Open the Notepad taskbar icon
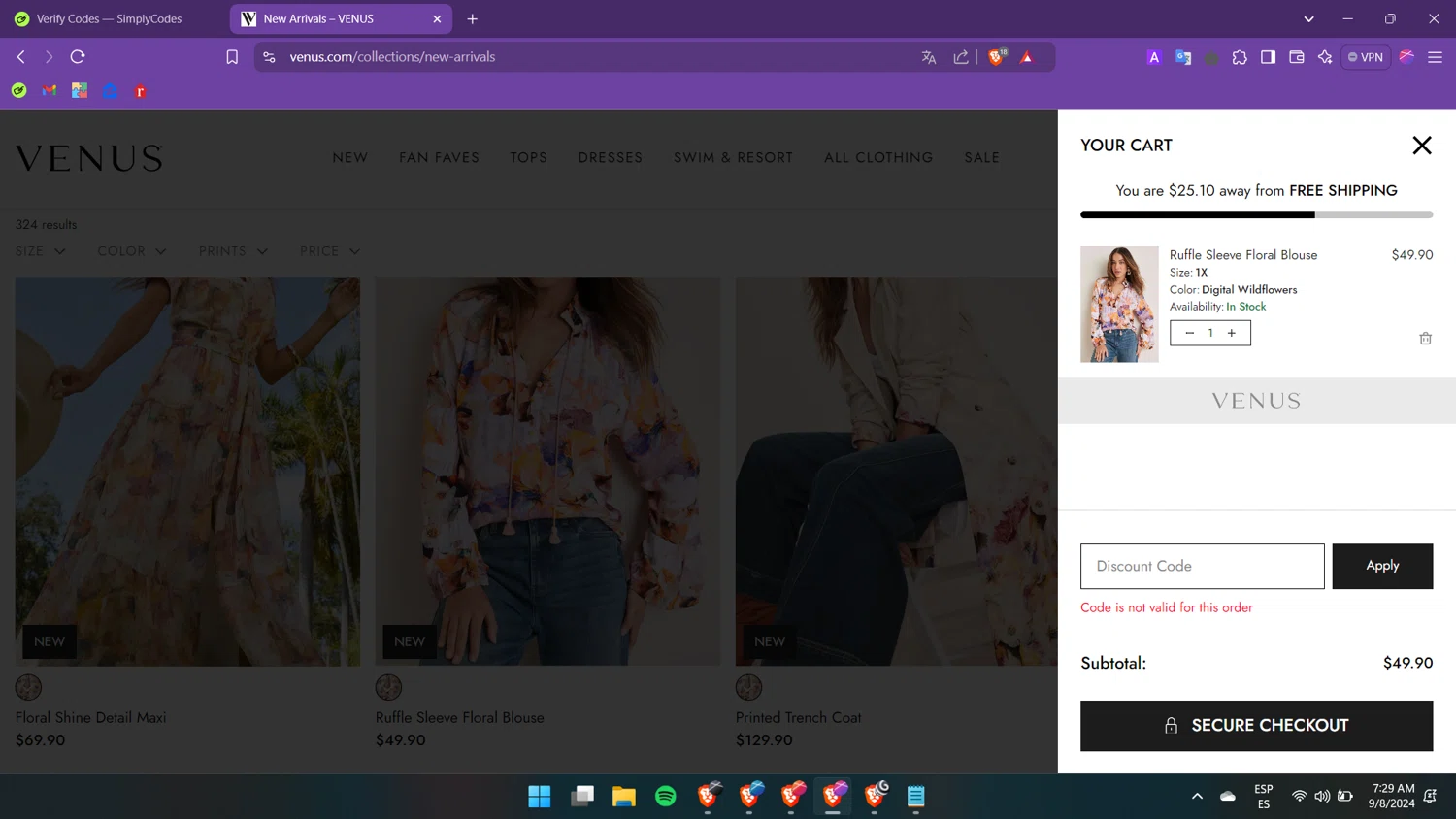Screen dimensions: 1456x819 click(915, 797)
